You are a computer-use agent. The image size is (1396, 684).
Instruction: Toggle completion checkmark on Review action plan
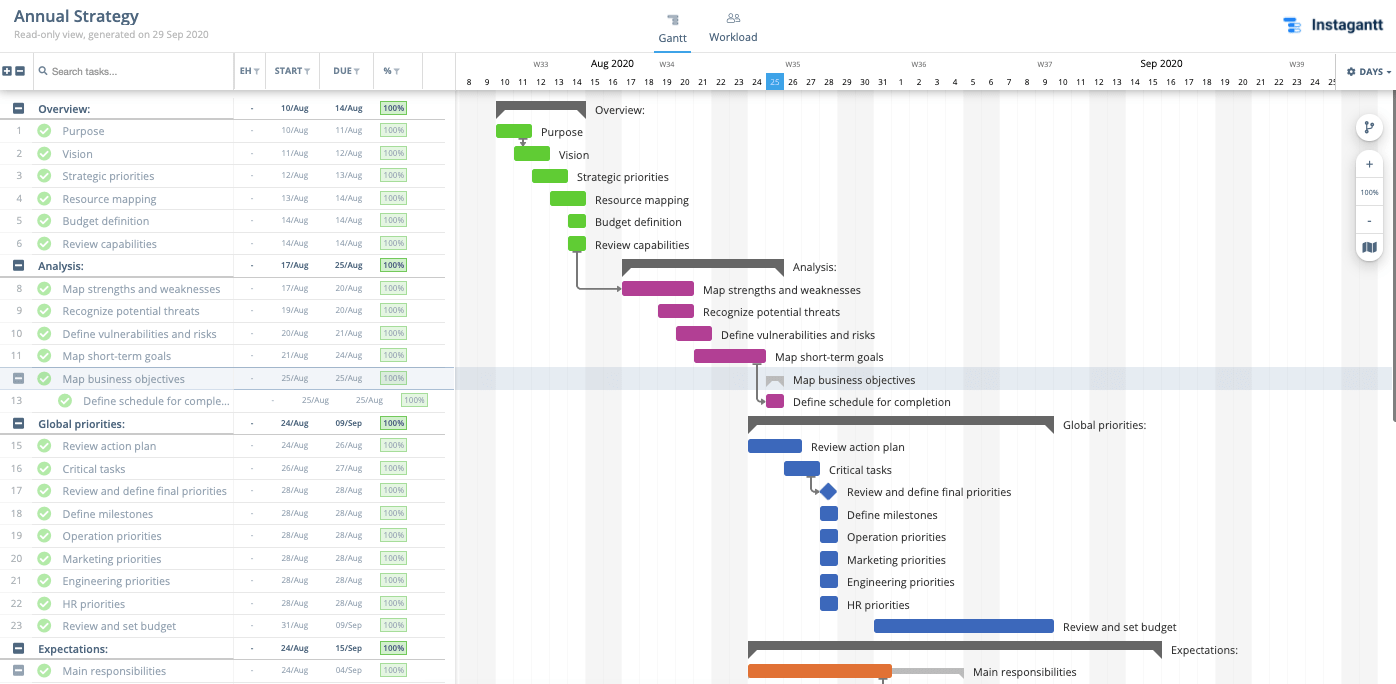(x=42, y=446)
